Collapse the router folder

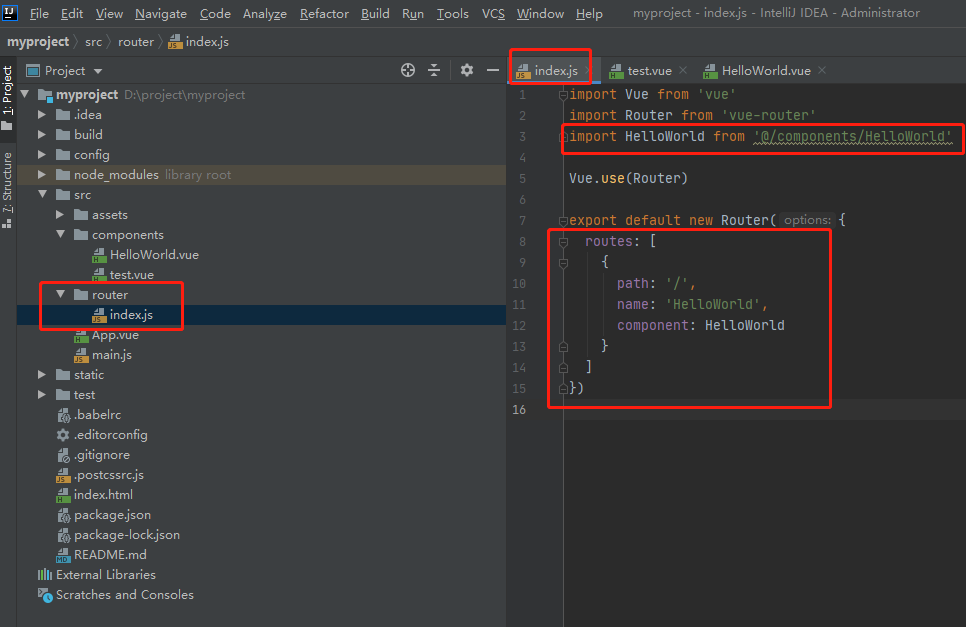(x=60, y=295)
